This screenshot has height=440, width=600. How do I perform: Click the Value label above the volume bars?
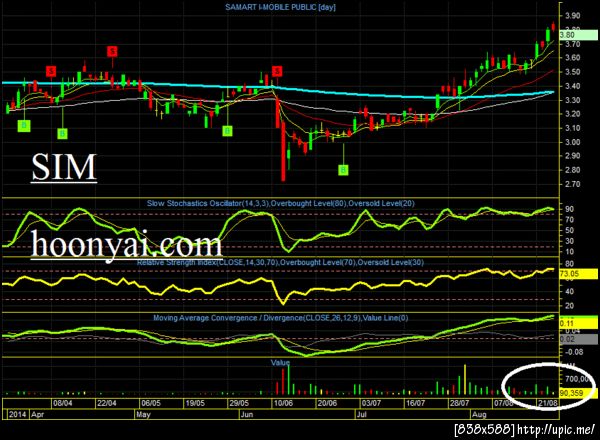[x=280, y=362]
